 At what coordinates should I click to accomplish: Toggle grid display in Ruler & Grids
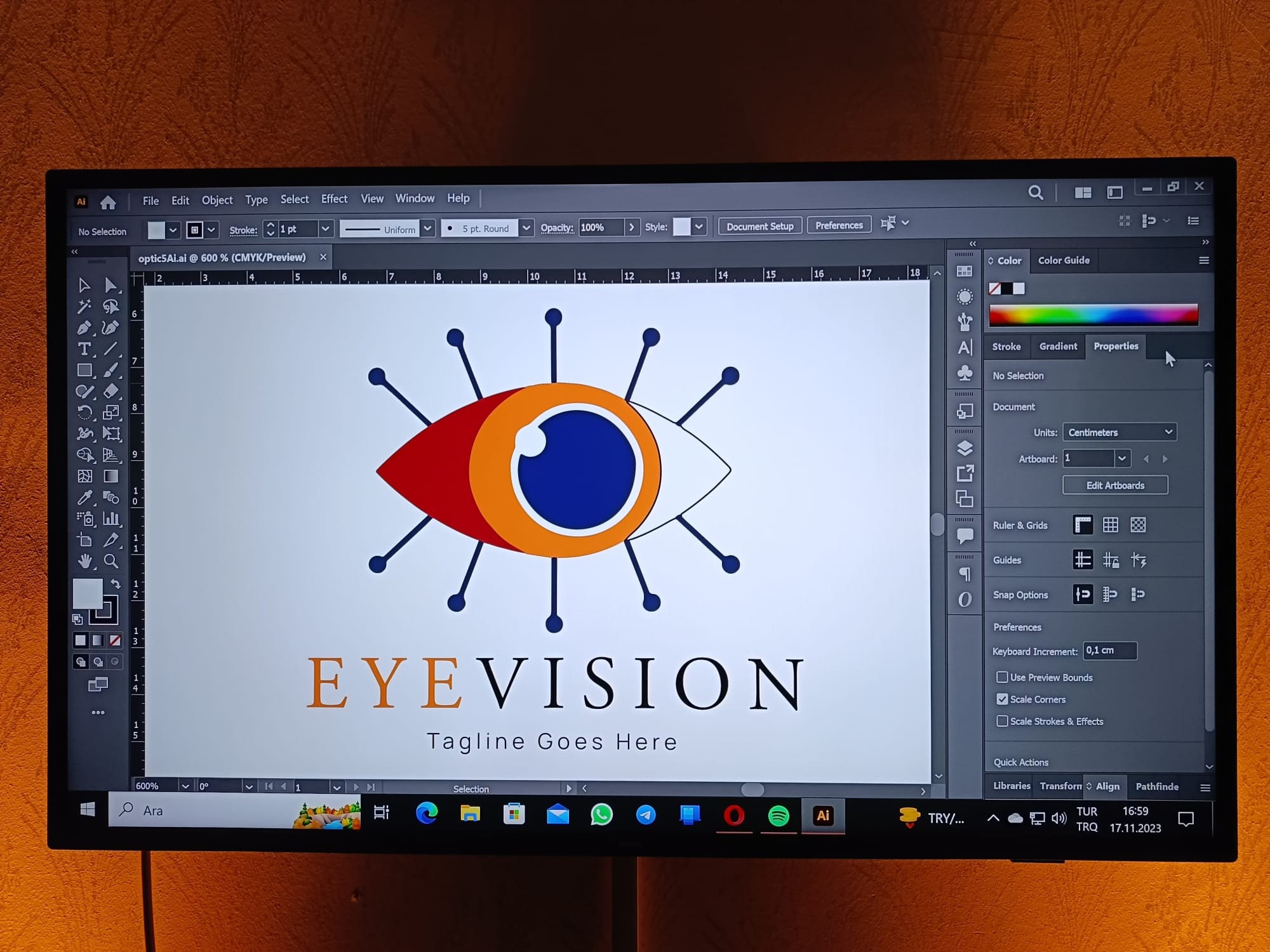point(1111,525)
